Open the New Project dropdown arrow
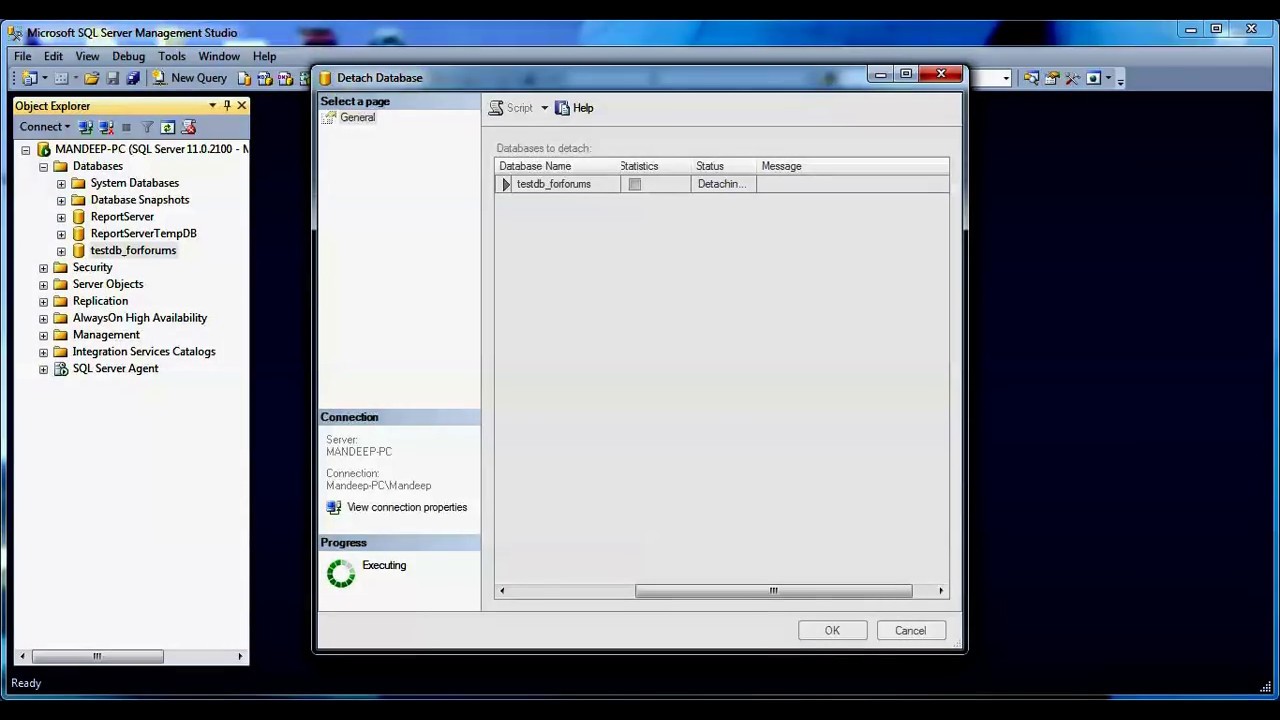Image resolution: width=1280 pixels, height=720 pixels. (x=45, y=78)
